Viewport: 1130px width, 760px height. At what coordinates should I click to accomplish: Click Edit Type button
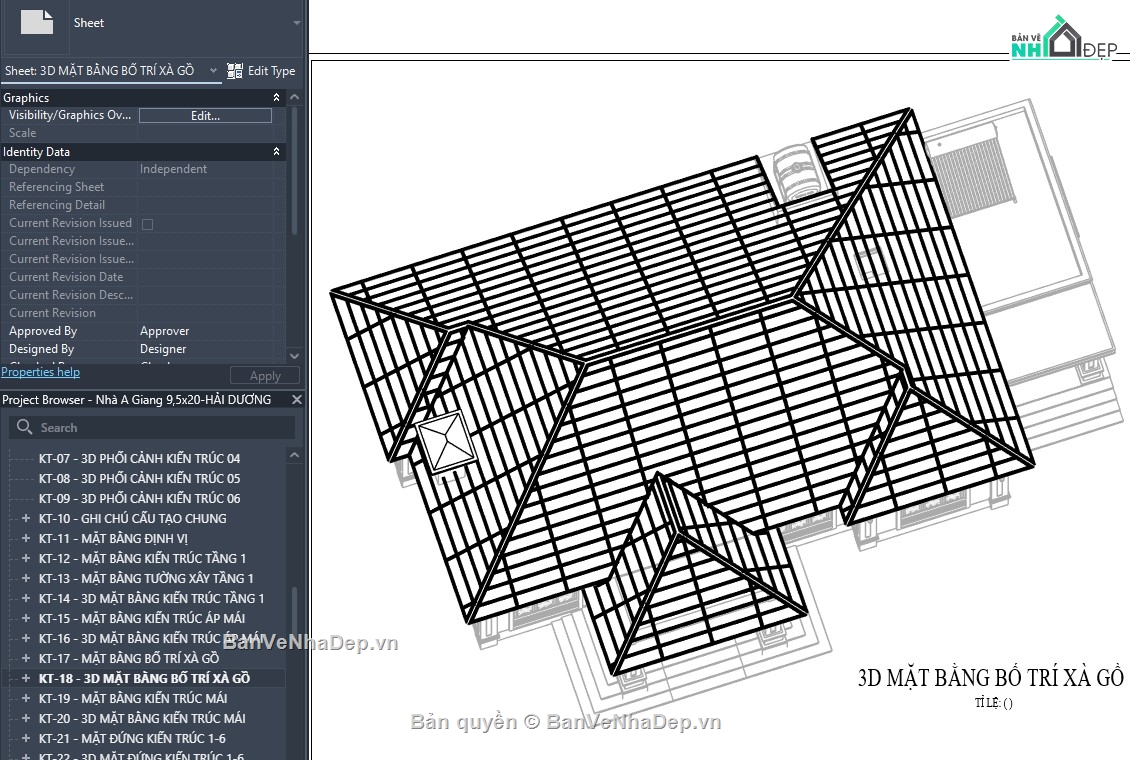click(262, 71)
